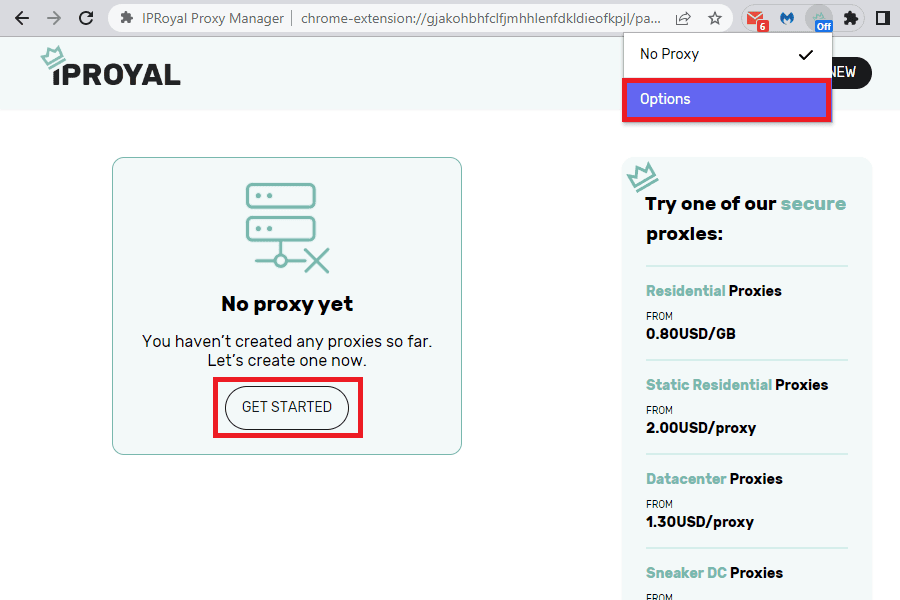Click the 0.80USD/GB price text
900x600 pixels.
click(x=690, y=334)
